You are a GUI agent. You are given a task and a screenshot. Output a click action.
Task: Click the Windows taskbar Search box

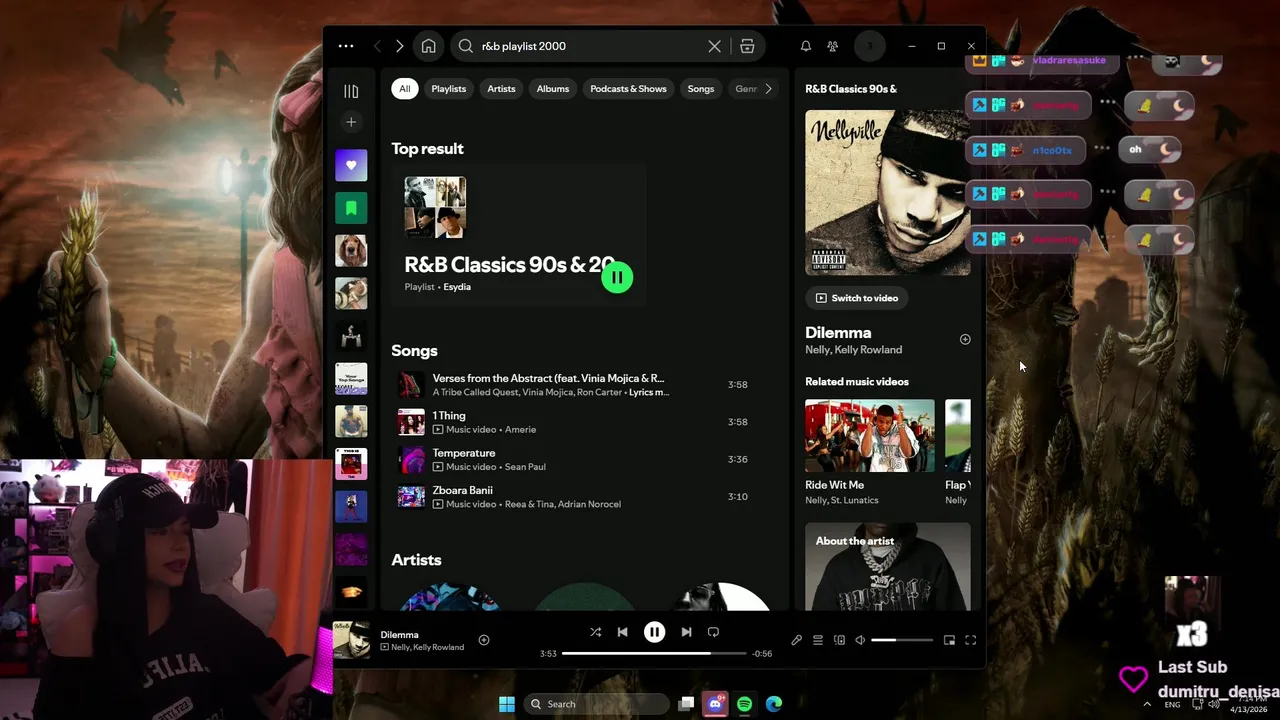point(596,704)
